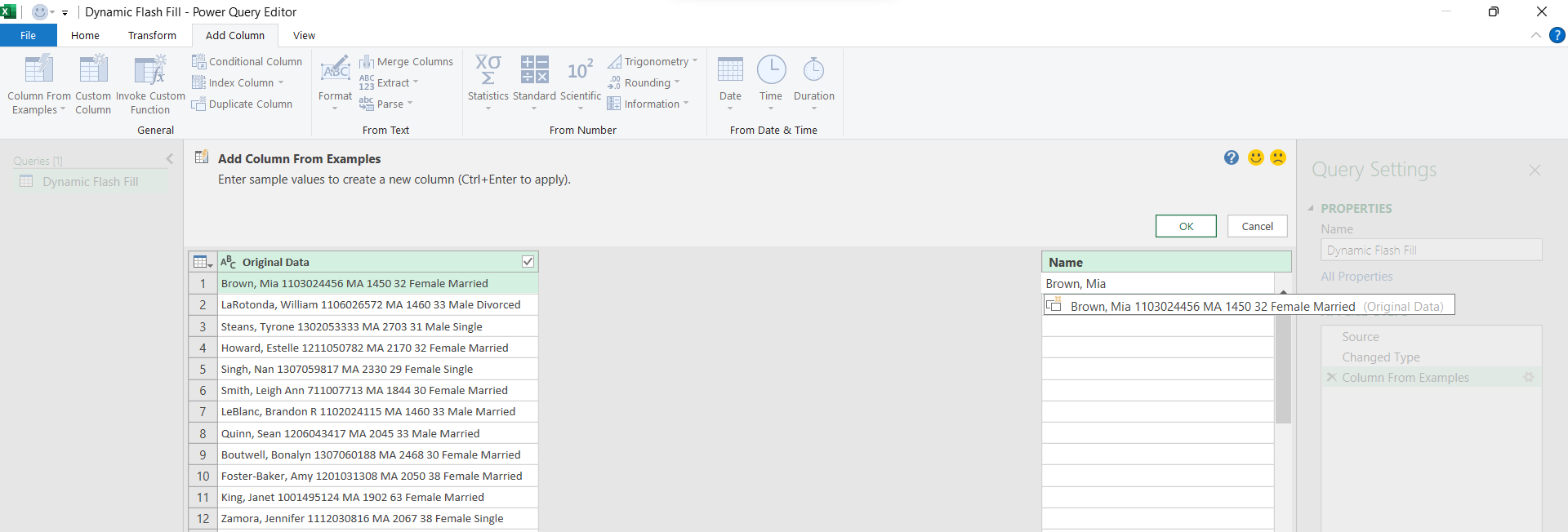The image size is (1568, 532).
Task: Click the blue help icon in dialog
Action: tap(1232, 157)
